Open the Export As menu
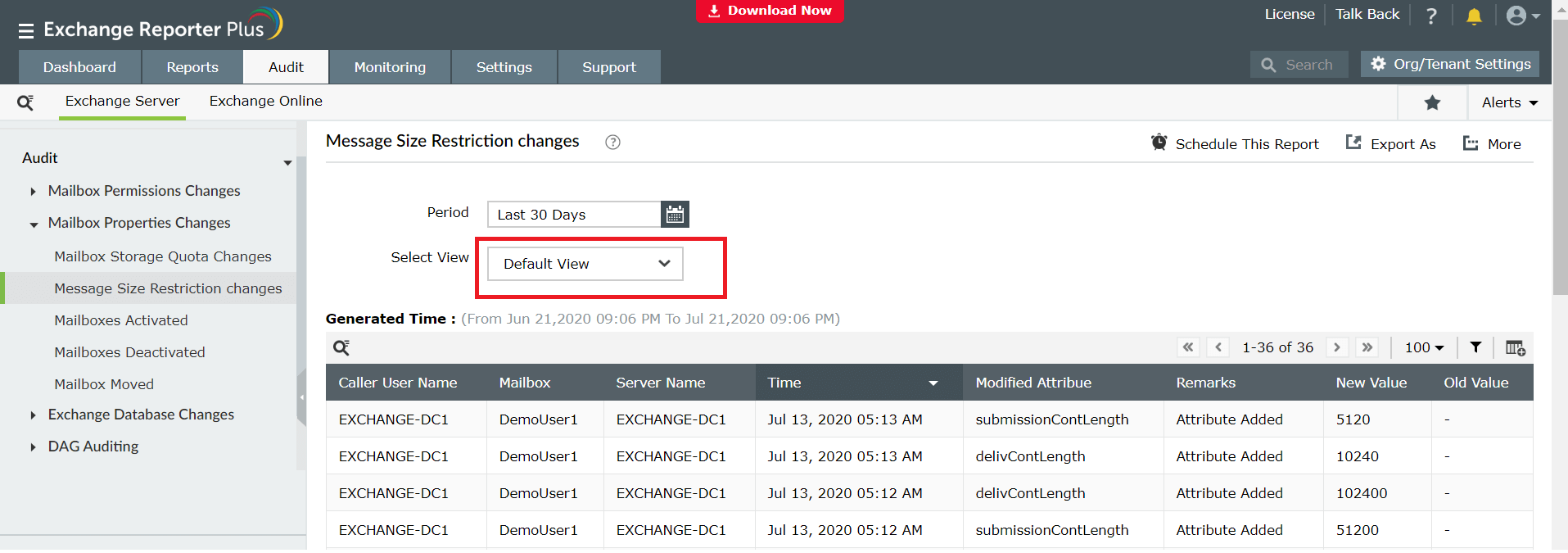This screenshot has width=1568, height=553. click(x=1390, y=143)
